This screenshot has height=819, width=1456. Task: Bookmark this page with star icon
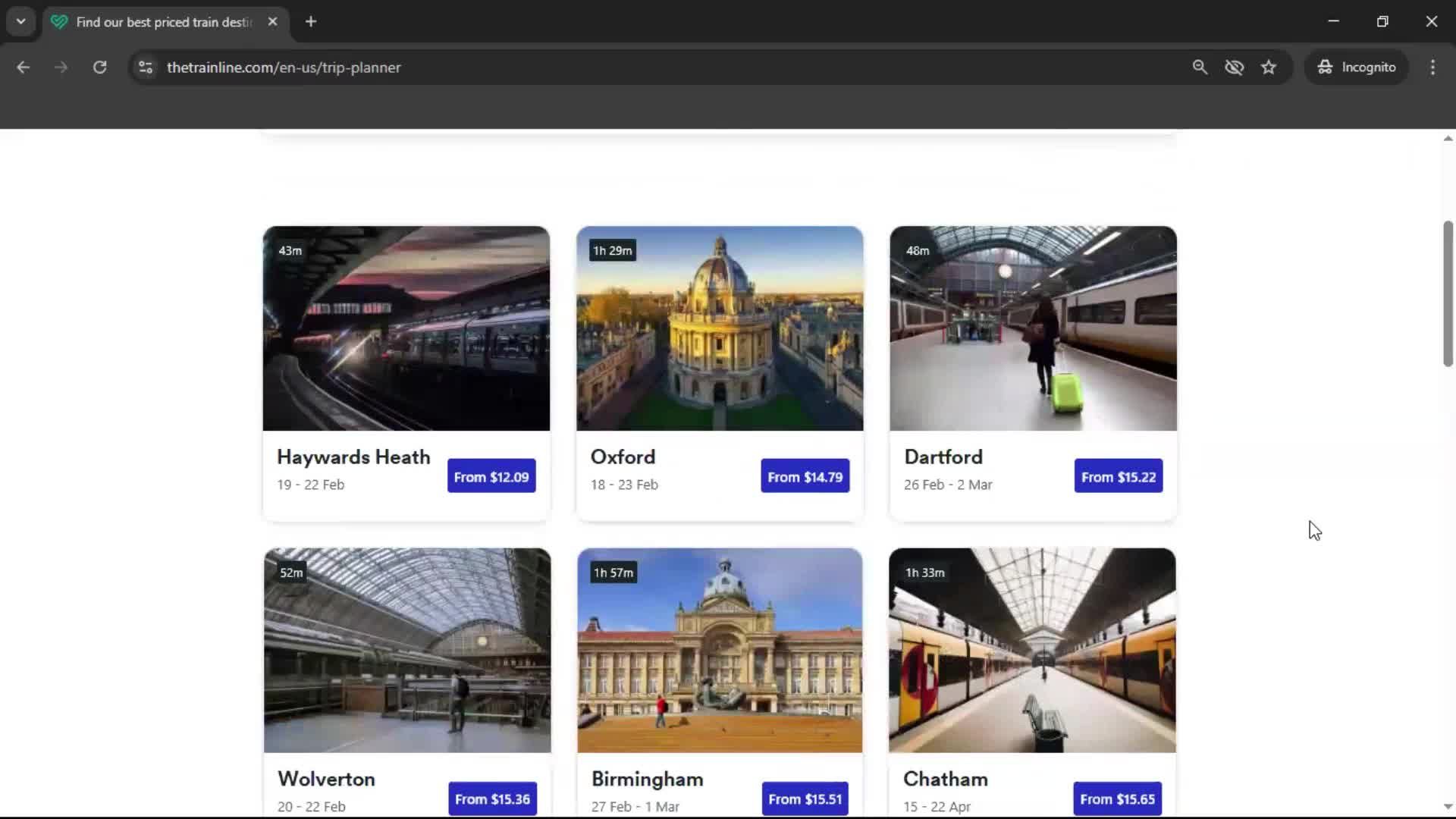click(x=1269, y=67)
